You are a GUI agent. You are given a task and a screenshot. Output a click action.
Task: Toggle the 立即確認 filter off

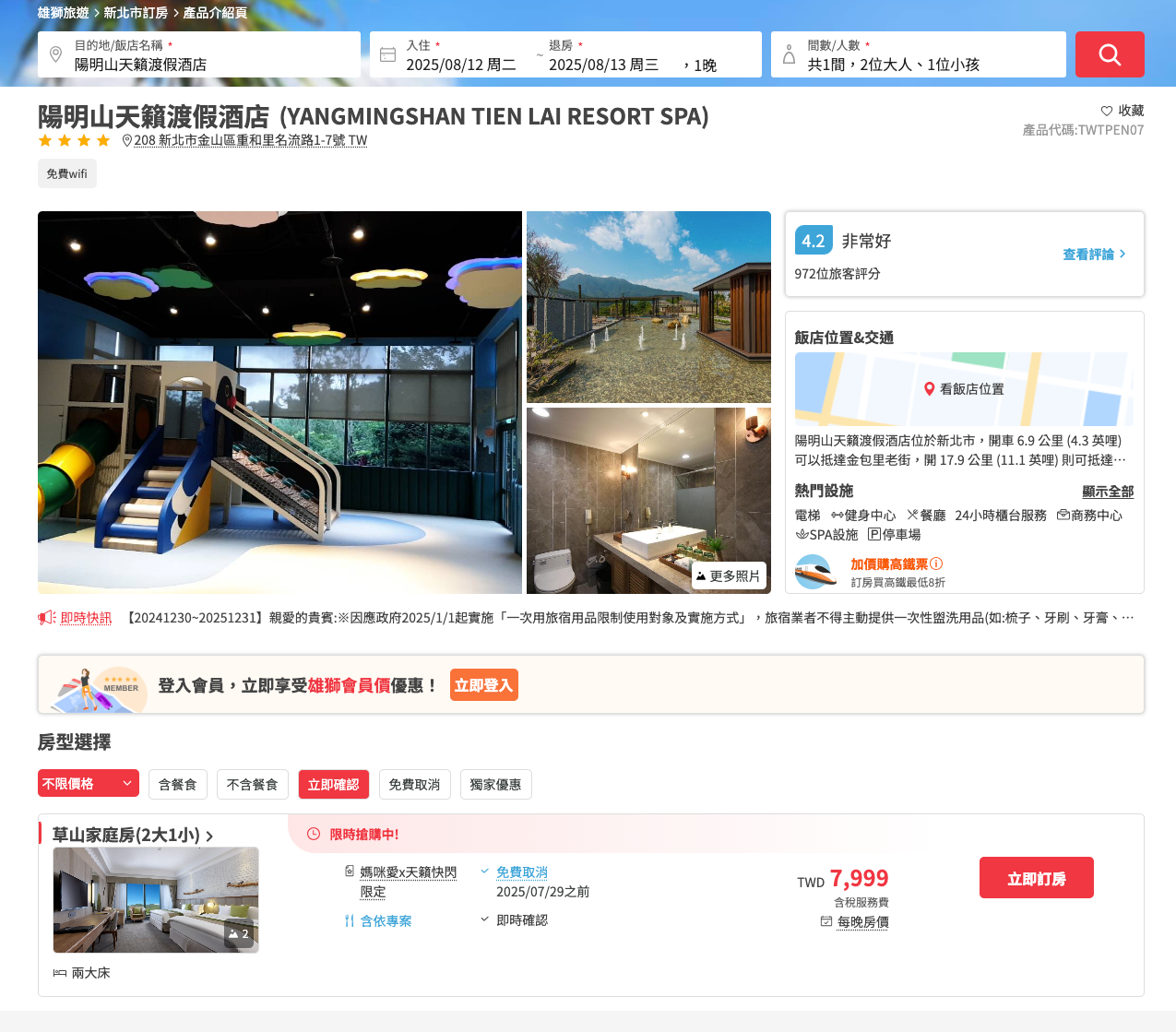point(333,785)
